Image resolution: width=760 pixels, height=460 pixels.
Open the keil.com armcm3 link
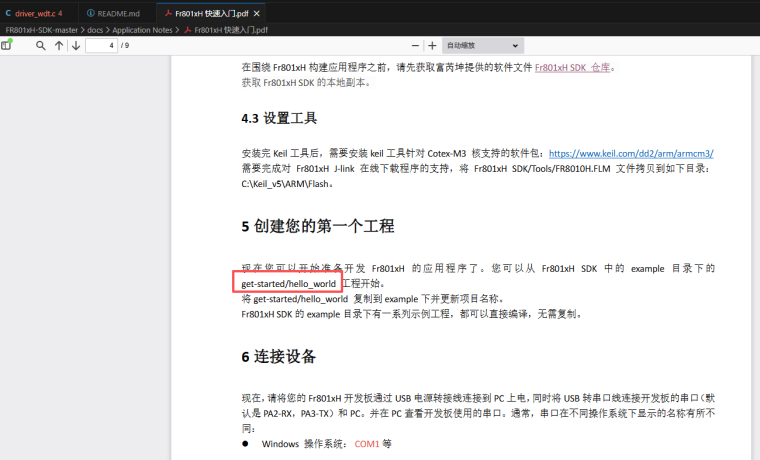pos(631,154)
